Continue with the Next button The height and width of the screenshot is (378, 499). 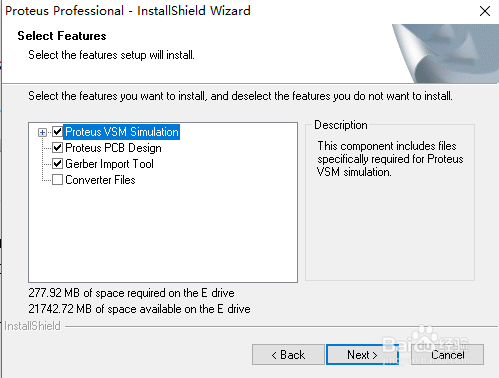pyautogui.click(x=362, y=355)
